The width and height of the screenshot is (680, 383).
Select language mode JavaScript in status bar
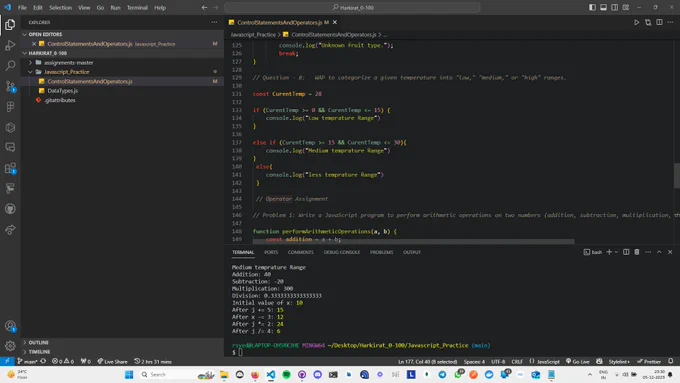pos(548,361)
